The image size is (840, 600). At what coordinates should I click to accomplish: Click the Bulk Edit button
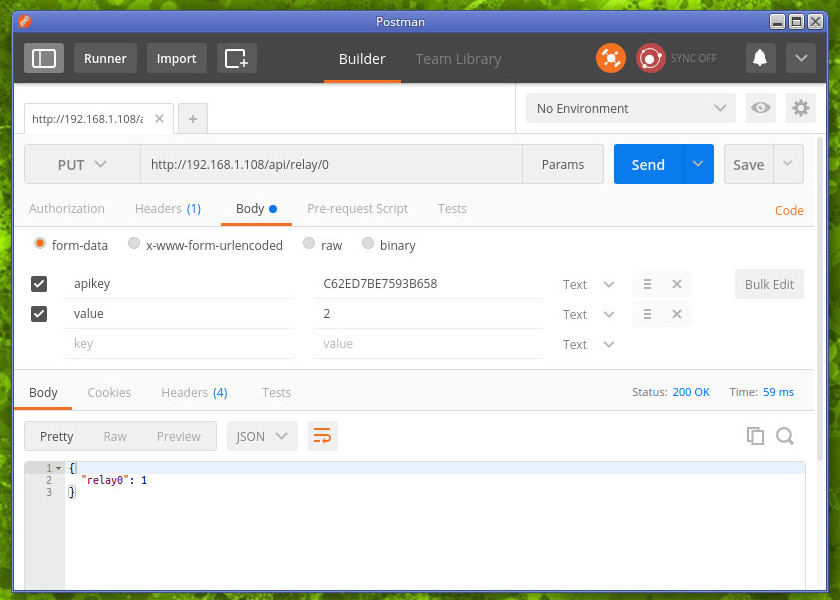pos(769,284)
